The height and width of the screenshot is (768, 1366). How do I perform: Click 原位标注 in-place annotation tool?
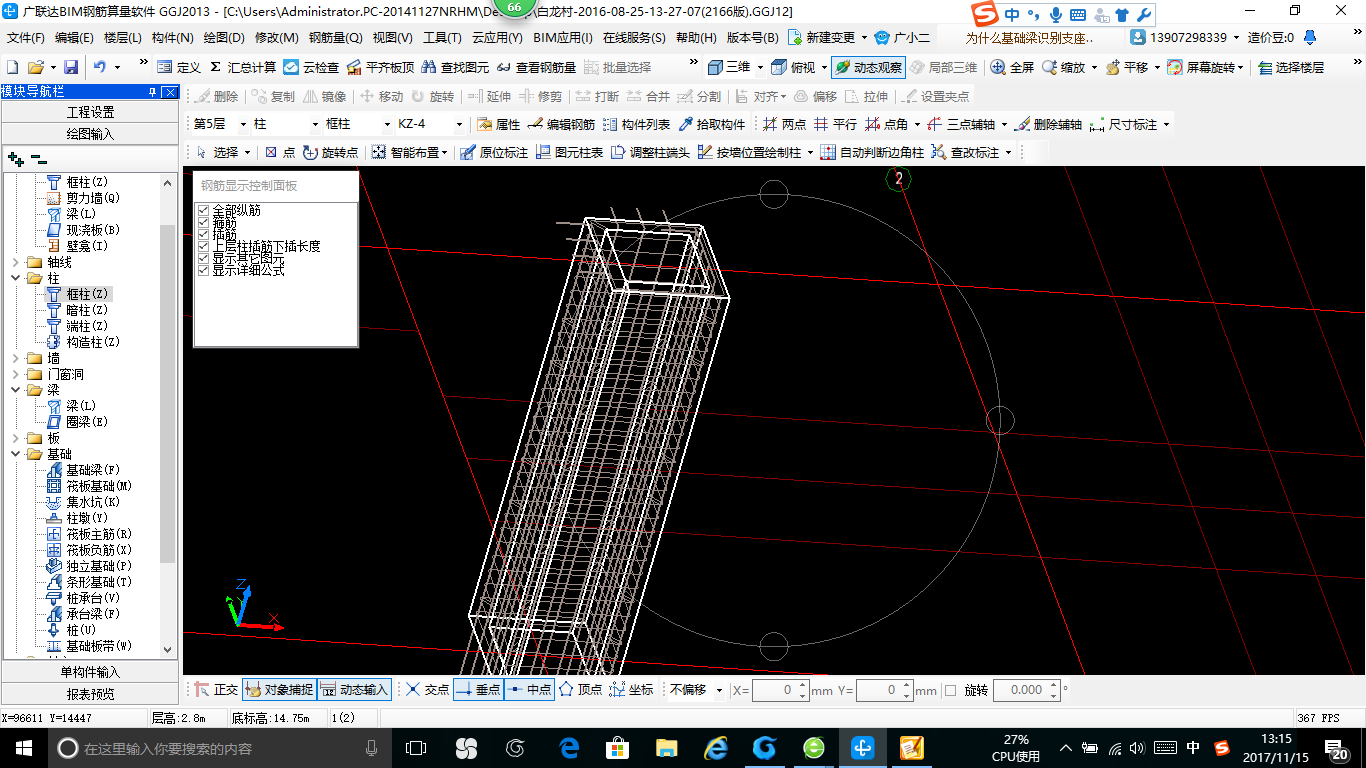click(494, 152)
